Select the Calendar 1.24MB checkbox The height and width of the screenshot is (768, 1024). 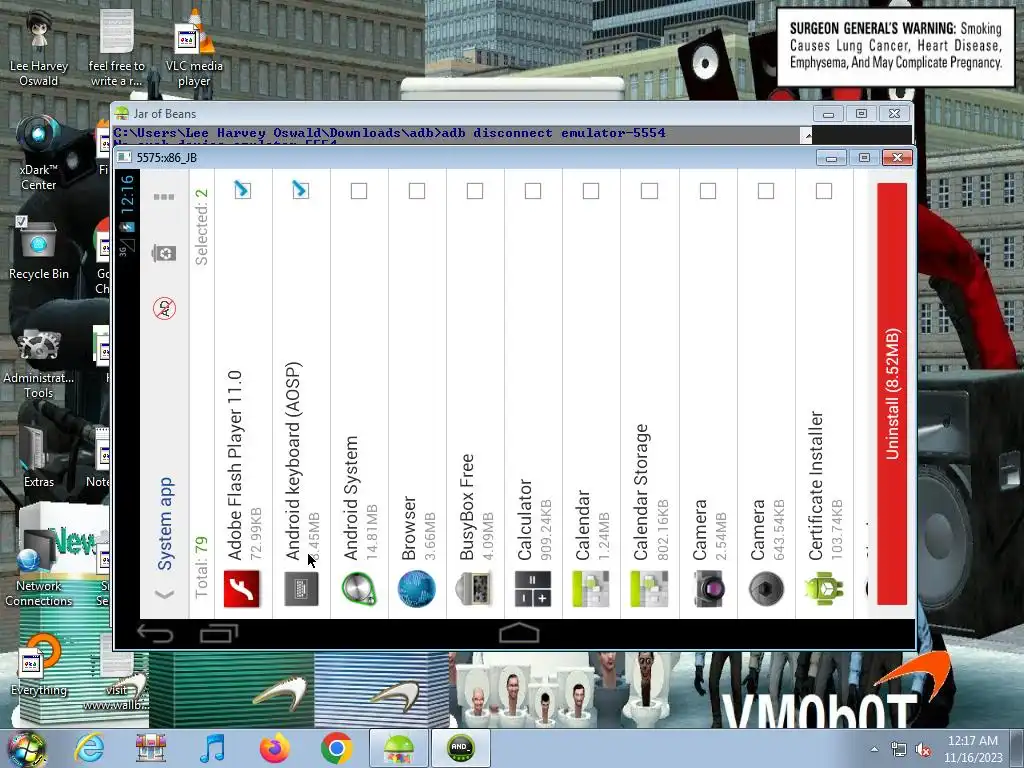pos(591,191)
